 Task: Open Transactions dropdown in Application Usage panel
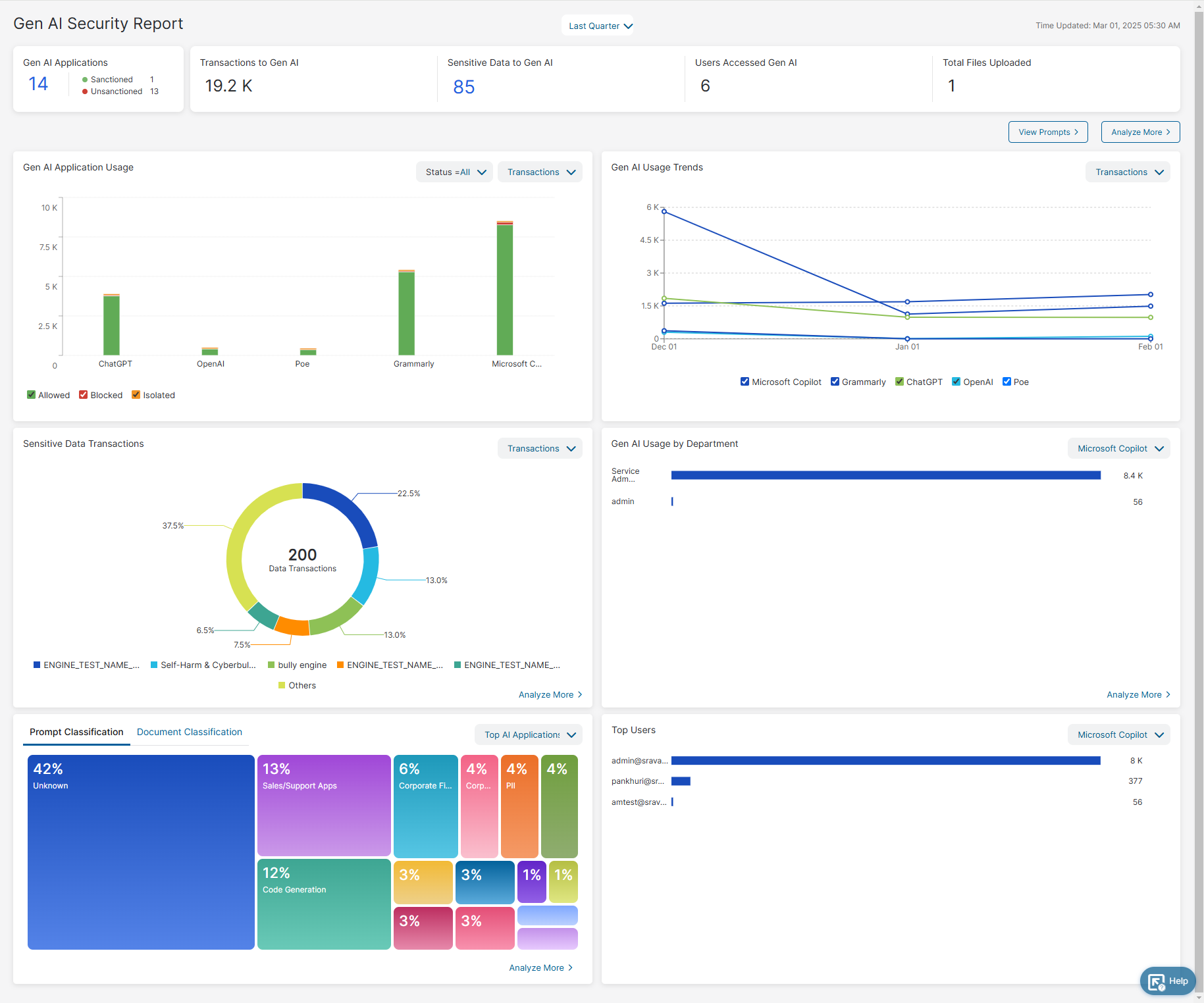[x=540, y=172]
